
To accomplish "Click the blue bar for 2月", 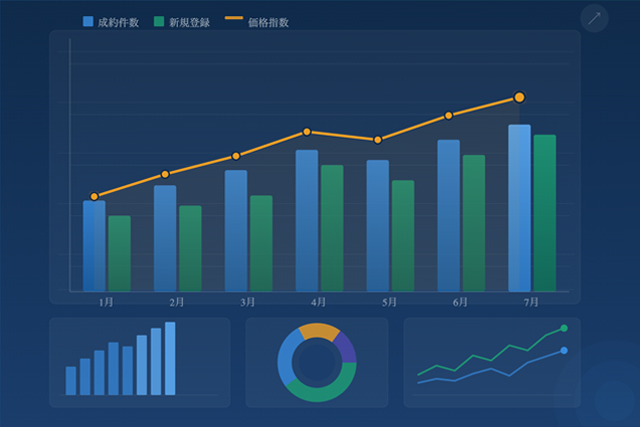I will (165, 238).
